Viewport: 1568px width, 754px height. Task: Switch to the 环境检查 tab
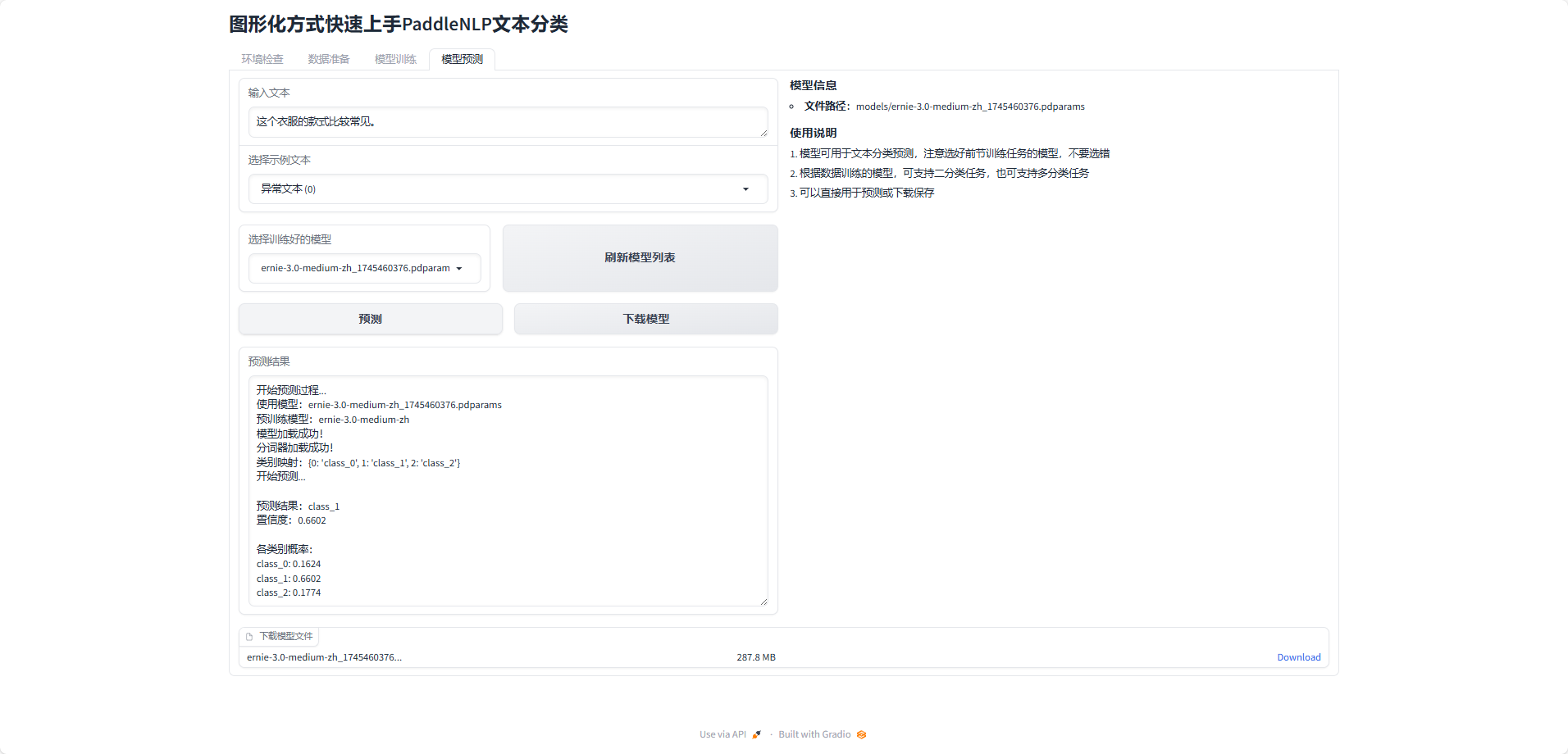(262, 59)
